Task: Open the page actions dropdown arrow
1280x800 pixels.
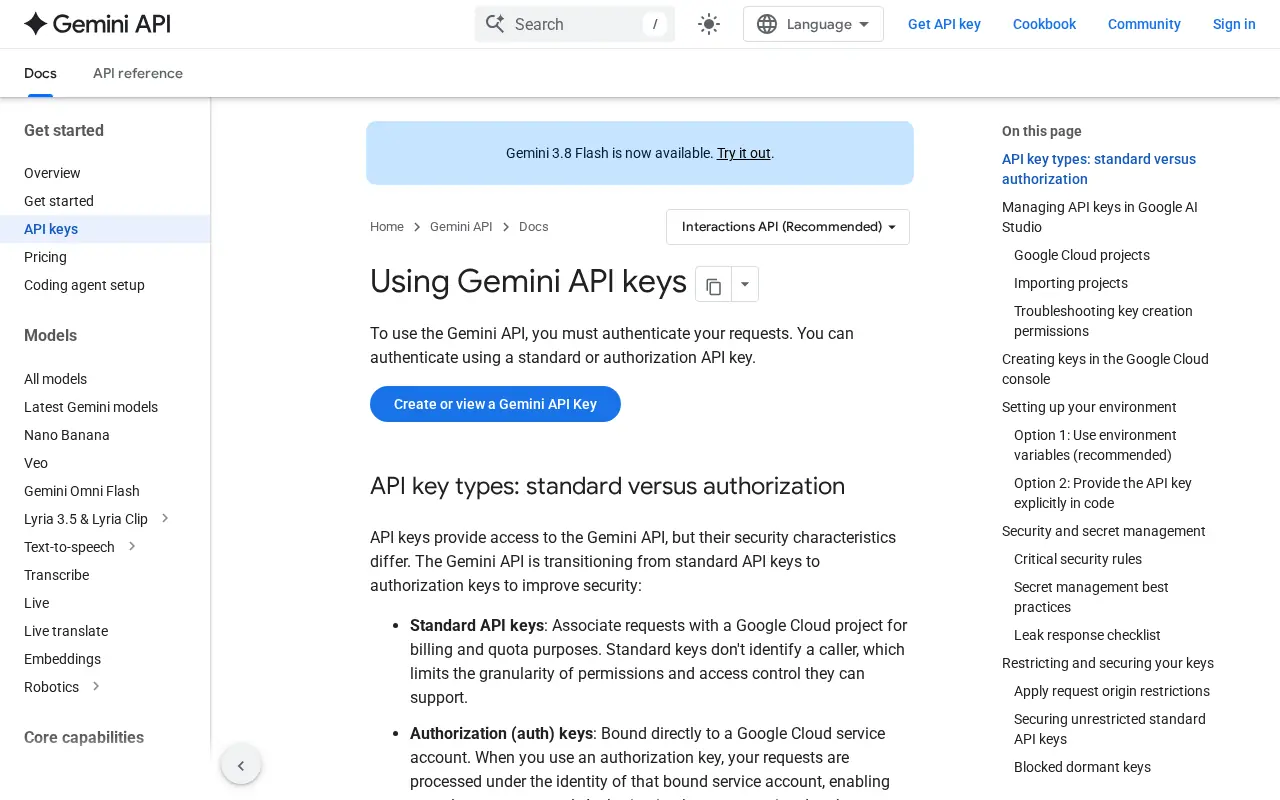Action: coord(745,285)
